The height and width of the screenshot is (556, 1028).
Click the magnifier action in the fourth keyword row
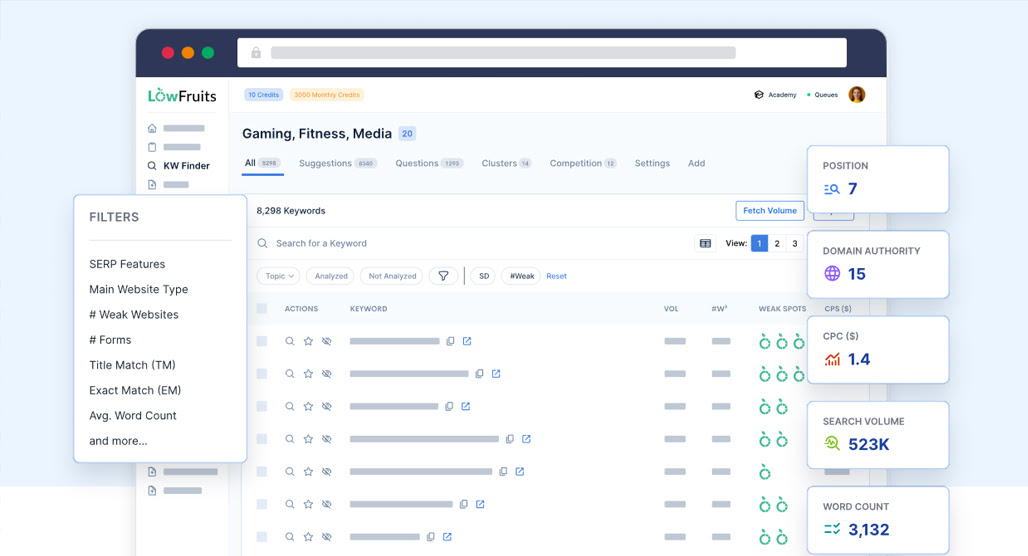[289, 439]
